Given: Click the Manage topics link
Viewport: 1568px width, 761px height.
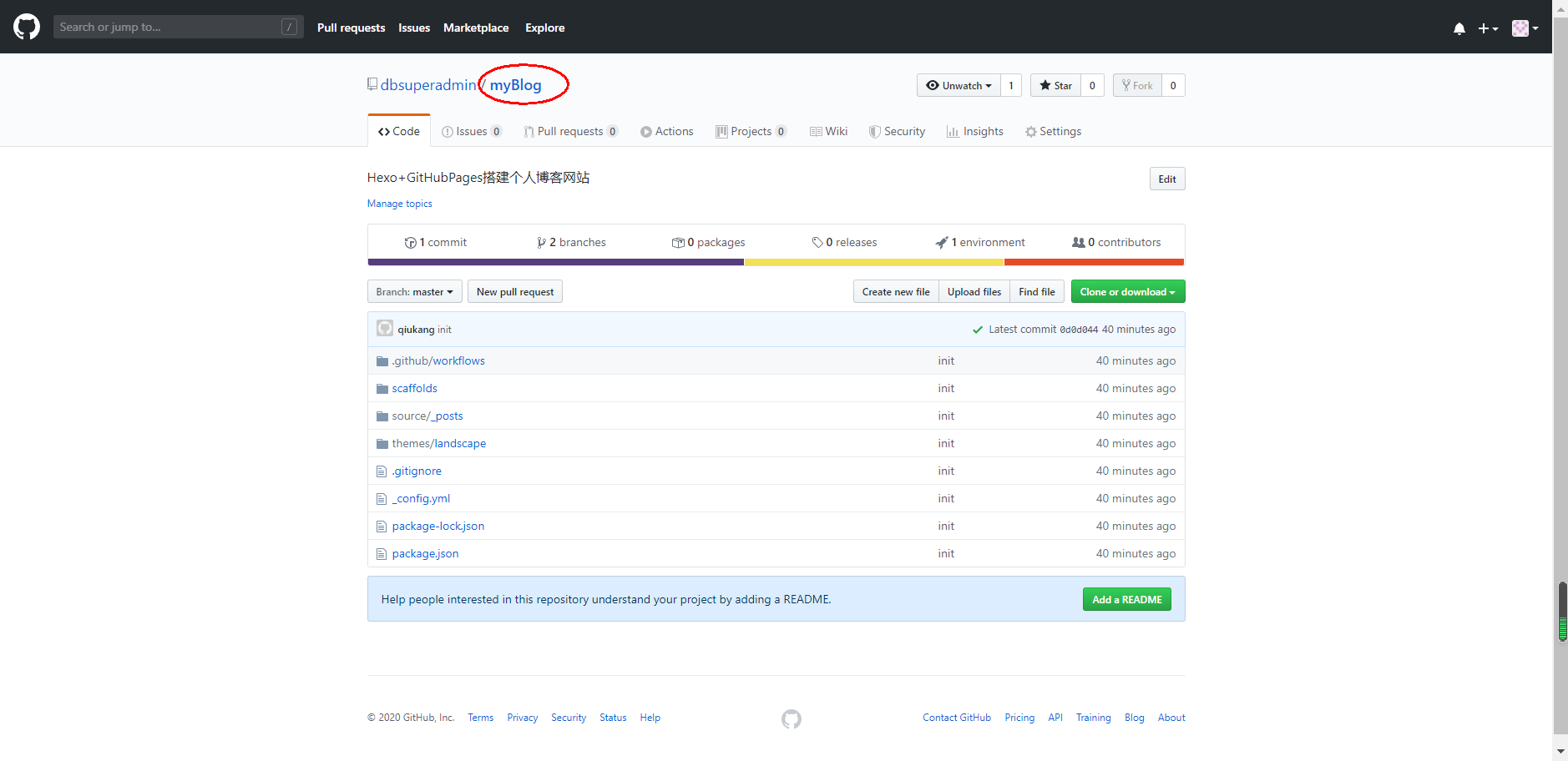Looking at the screenshot, I should pos(400,204).
